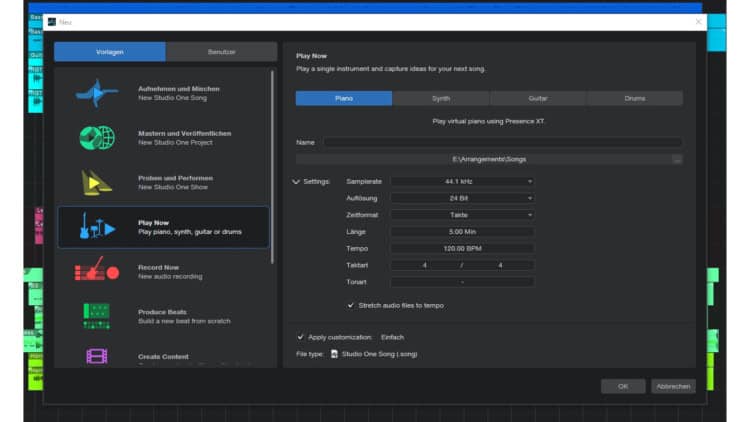Click the template list vertical scrollbar
This screenshot has width=750, height=422.
pos(273,167)
